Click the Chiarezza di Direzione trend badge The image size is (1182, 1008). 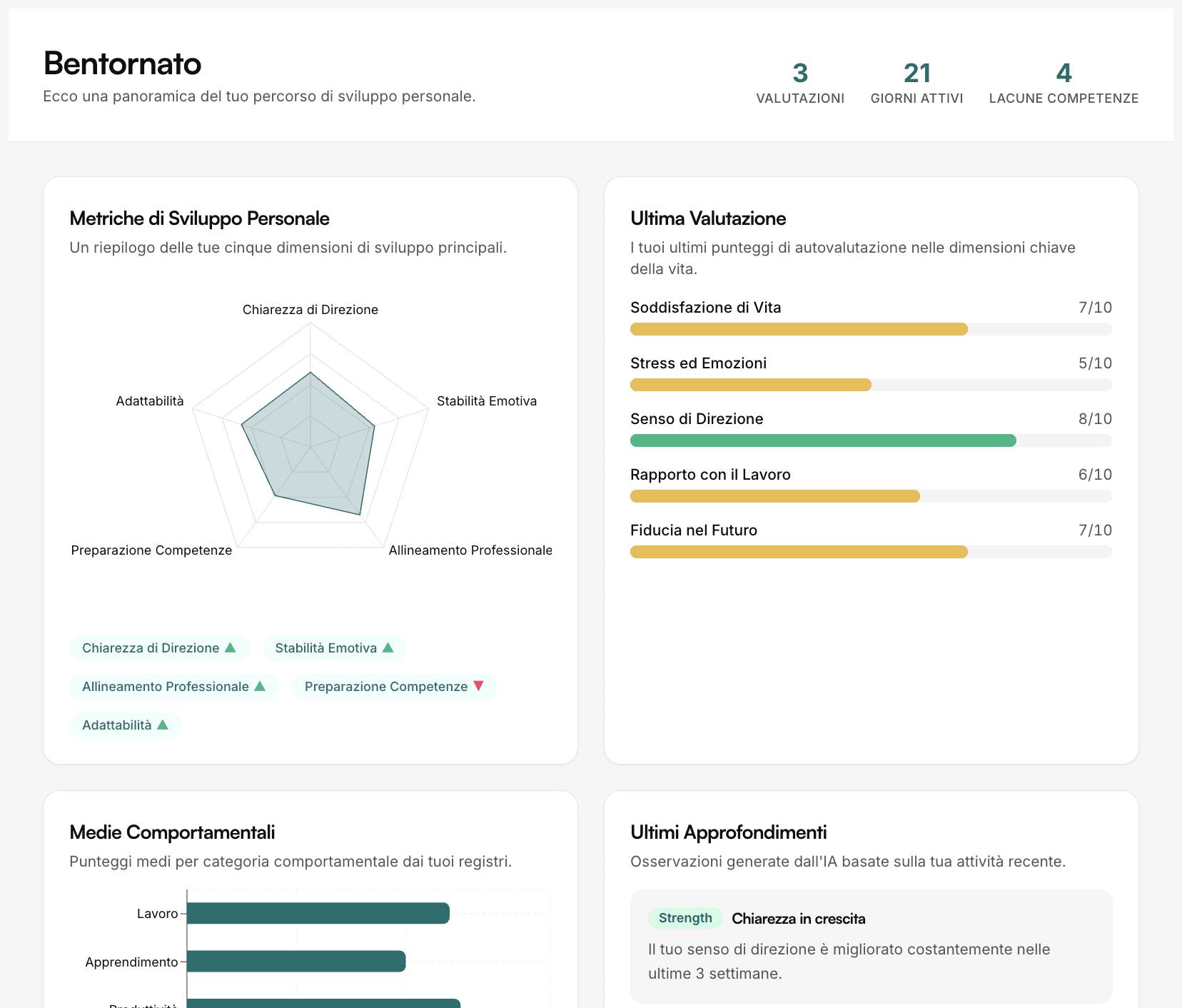tap(158, 647)
